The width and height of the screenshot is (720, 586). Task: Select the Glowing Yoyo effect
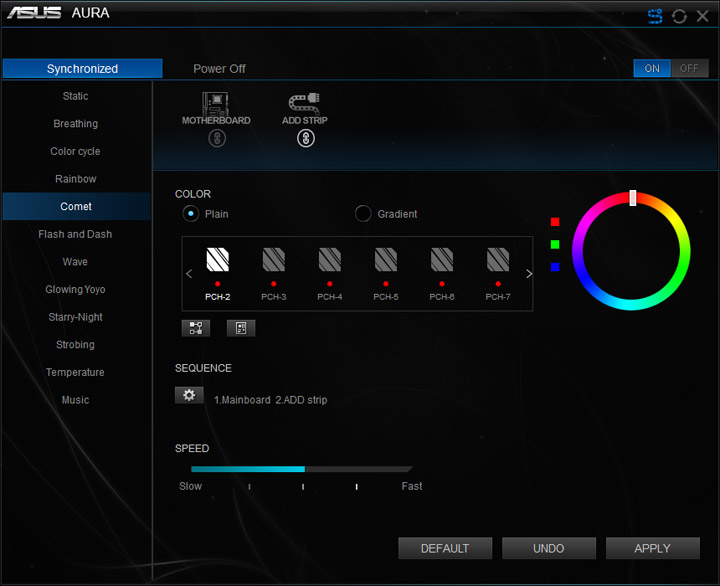pos(76,289)
